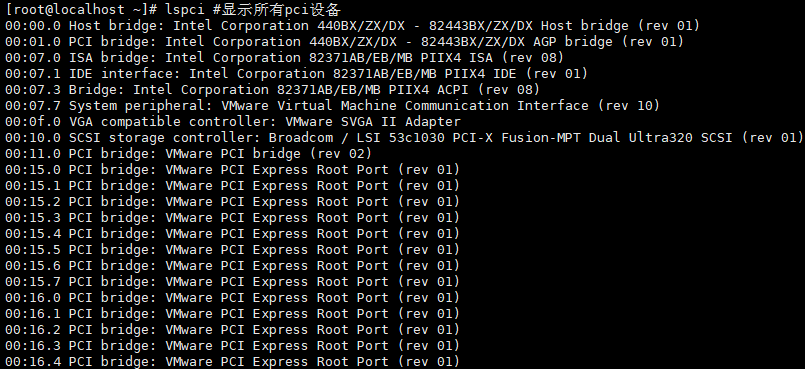805x369 pixels.
Task: Click the Root Port line 00:16.3
Action: click(x=233, y=345)
